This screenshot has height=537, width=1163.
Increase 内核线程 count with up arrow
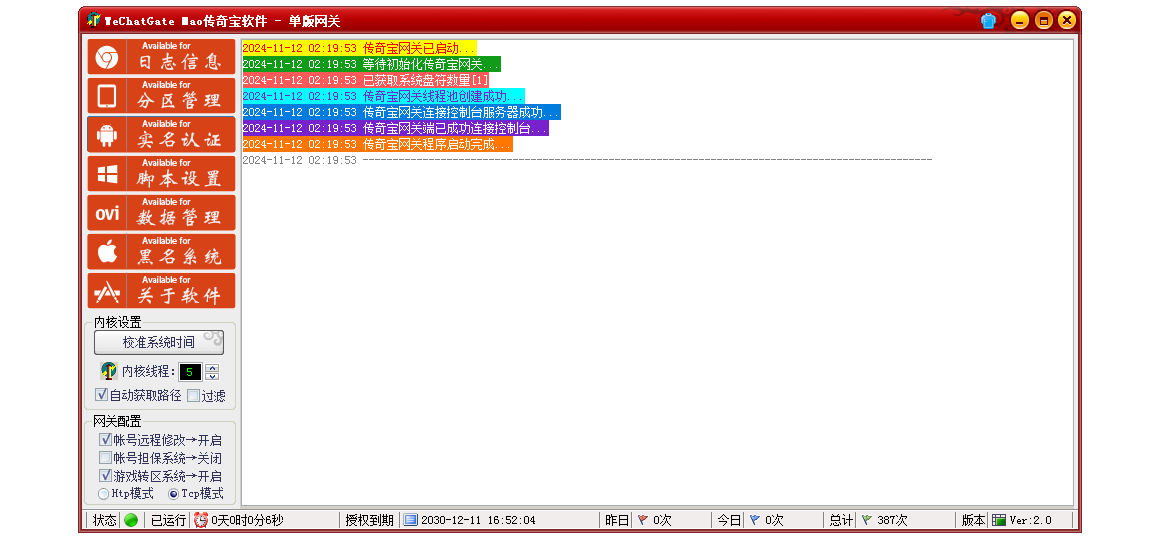(x=211, y=368)
